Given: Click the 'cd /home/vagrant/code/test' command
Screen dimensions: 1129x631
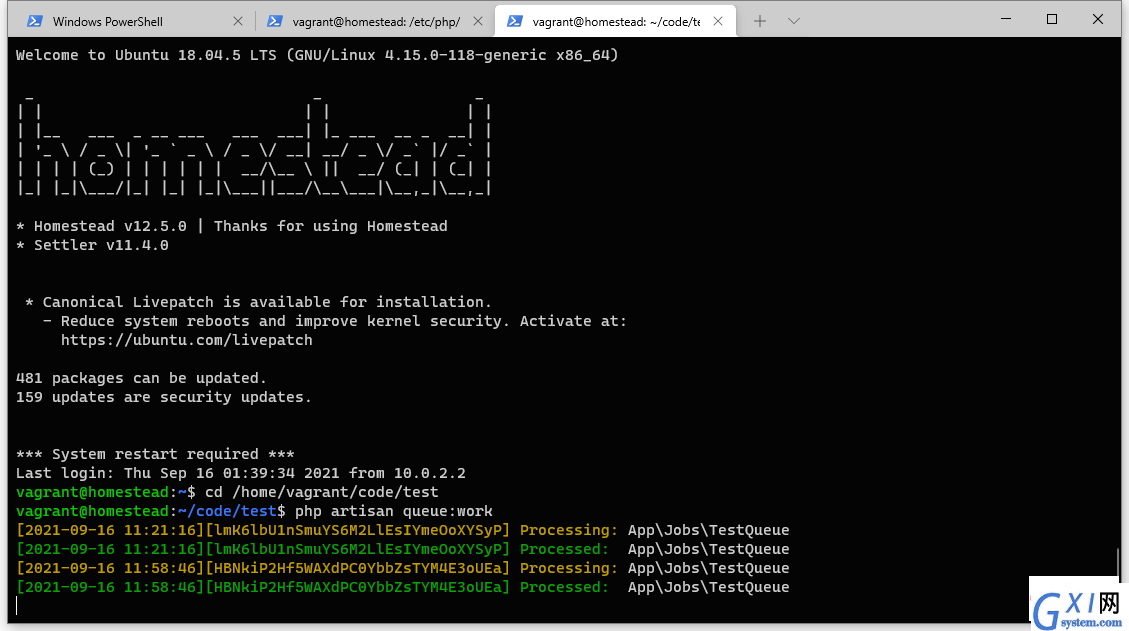Looking at the screenshot, I should 322,492.
